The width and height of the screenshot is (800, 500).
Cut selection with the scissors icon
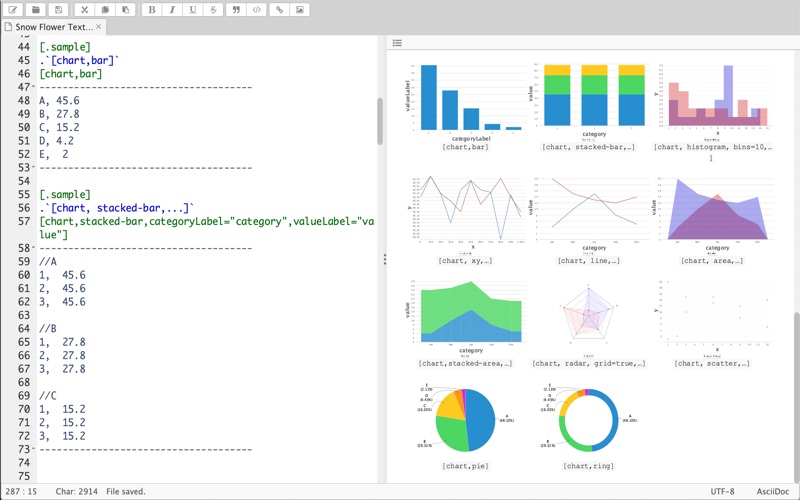[85, 9]
